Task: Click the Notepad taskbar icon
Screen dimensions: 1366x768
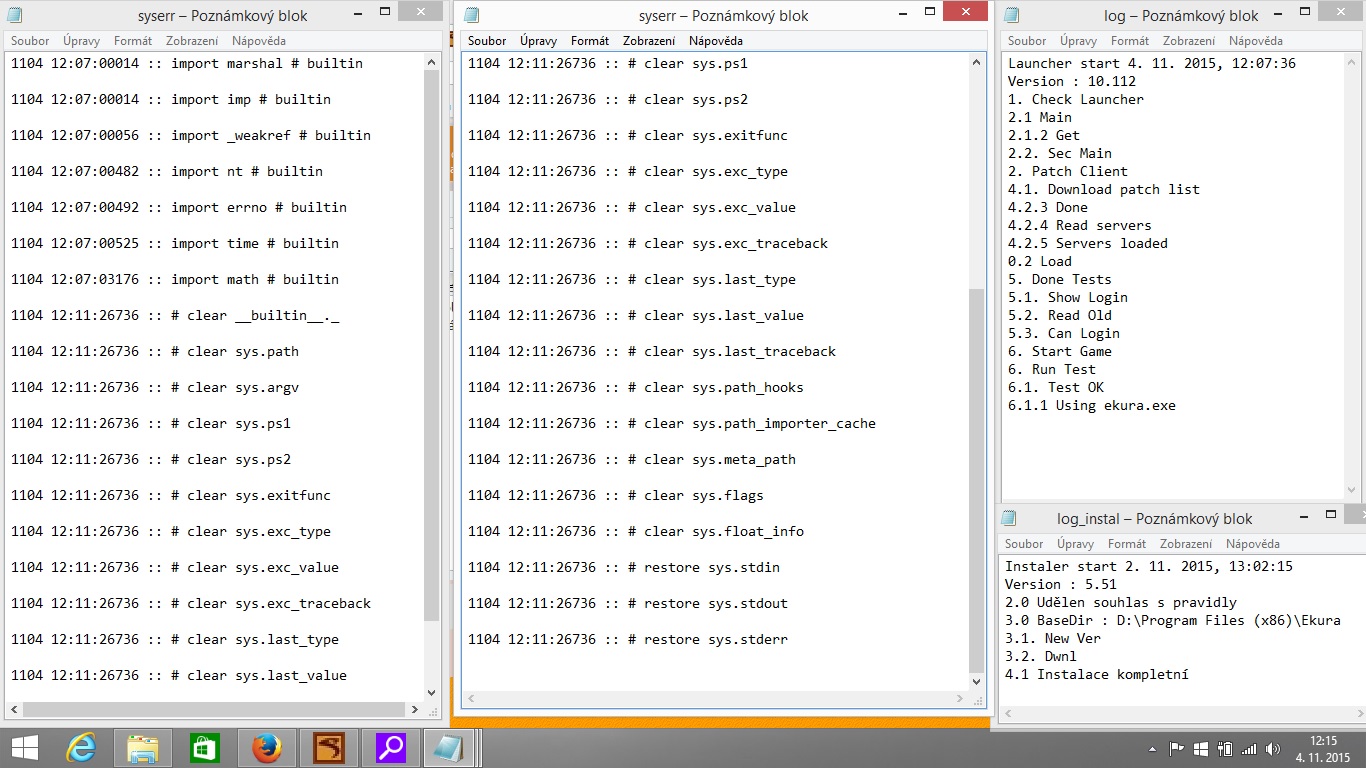Action: pos(448,747)
